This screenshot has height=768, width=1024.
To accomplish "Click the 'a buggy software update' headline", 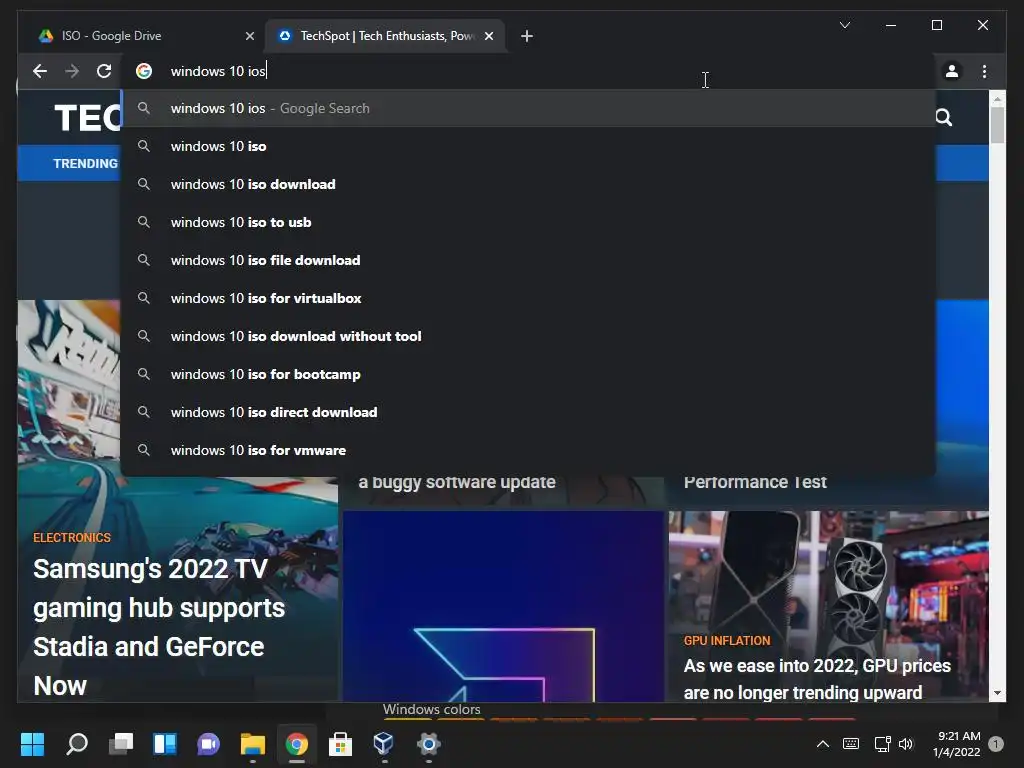I will pos(457,482).
